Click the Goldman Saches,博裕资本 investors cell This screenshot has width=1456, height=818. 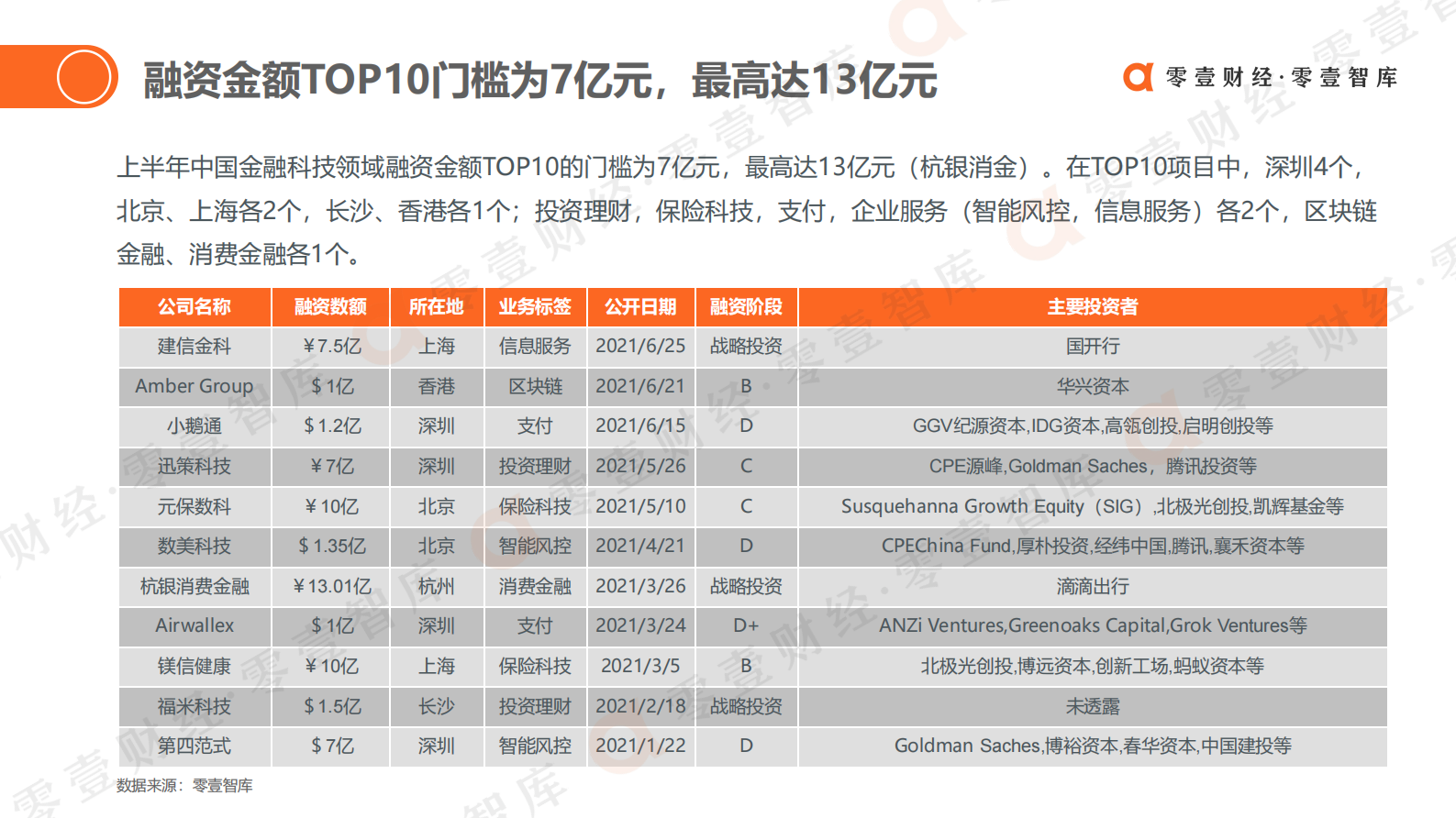tap(1093, 746)
